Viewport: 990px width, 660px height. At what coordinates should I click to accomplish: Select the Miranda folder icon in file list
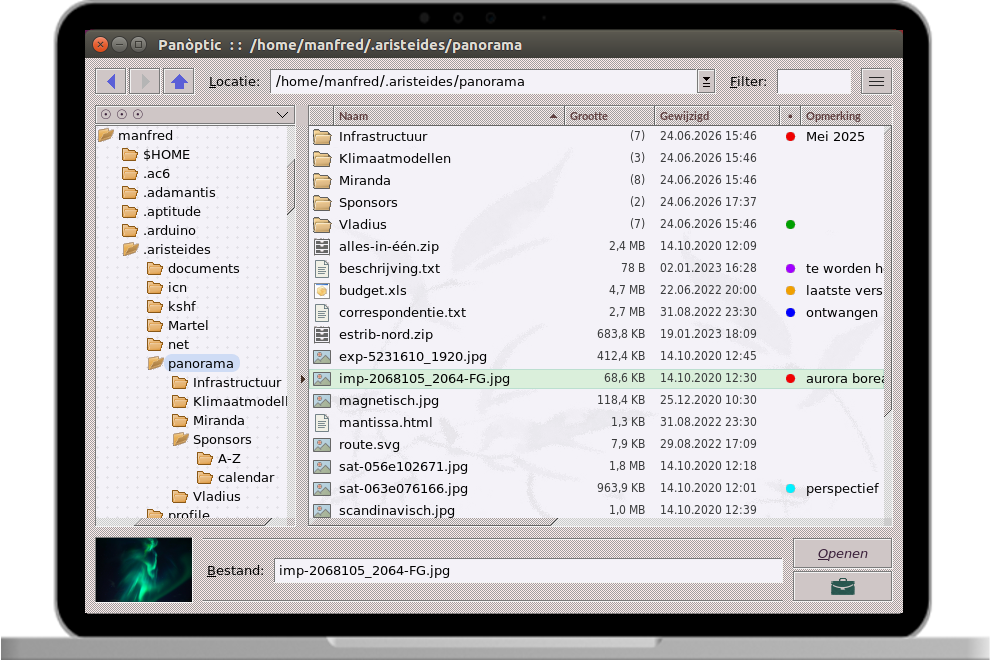(322, 181)
